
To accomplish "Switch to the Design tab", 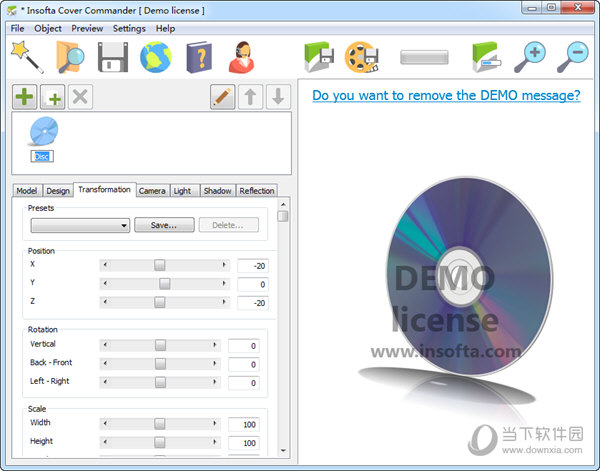I will tap(58, 191).
